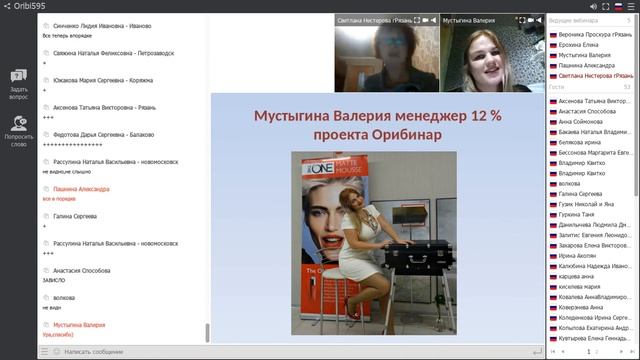Go to first page of participants list
This screenshot has height=360, width=640.
click(x=553, y=351)
